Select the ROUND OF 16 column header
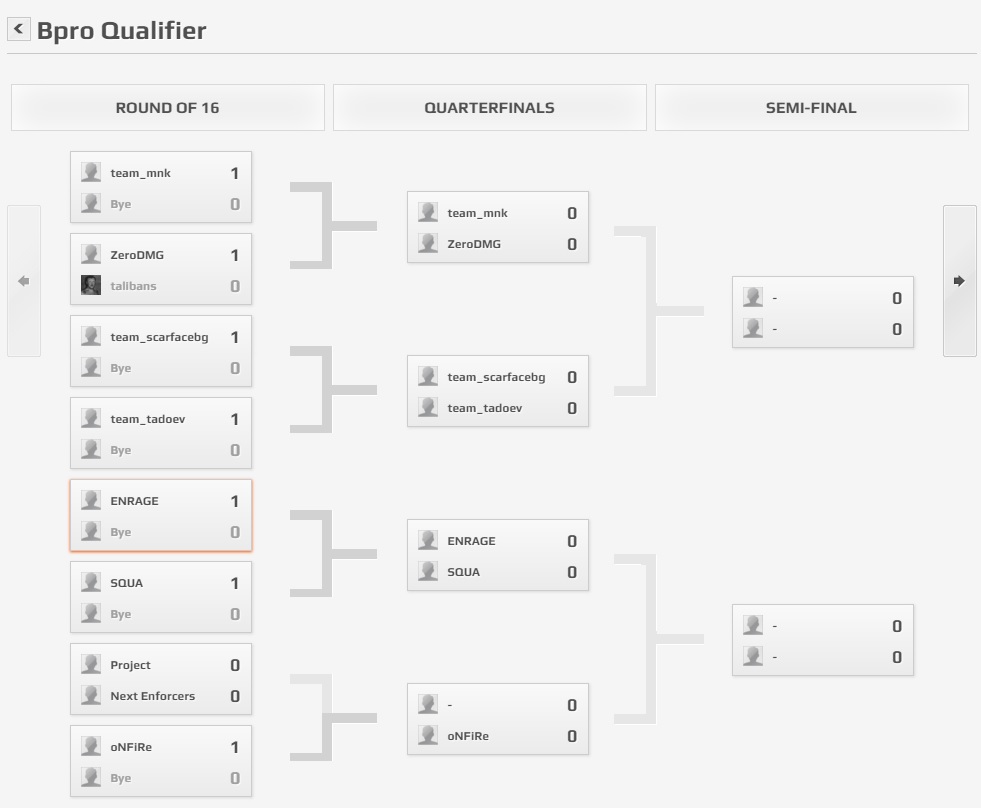Viewport: 981px width, 808px height. 168,108
